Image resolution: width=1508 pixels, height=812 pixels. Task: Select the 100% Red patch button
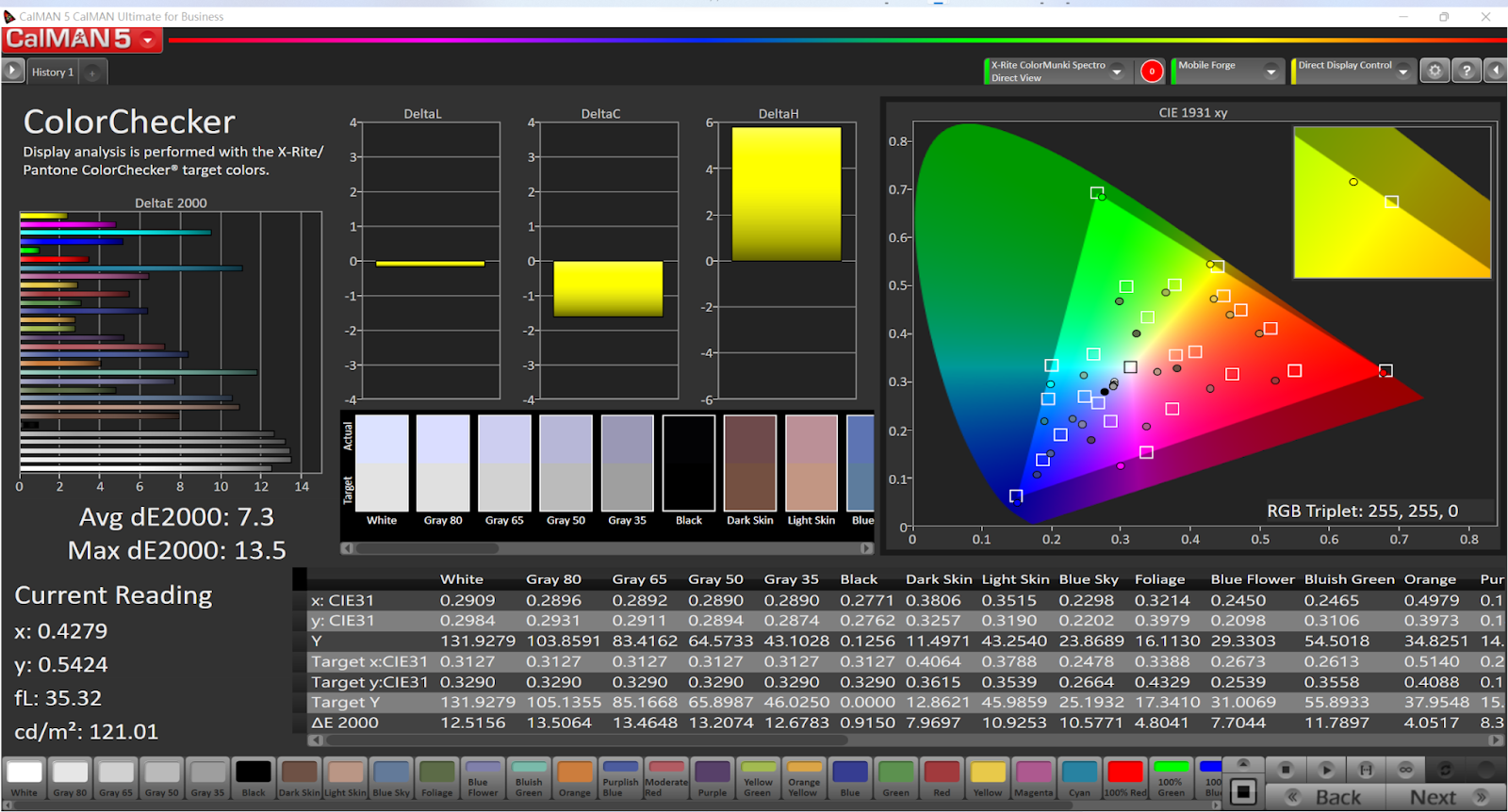tap(1125, 778)
